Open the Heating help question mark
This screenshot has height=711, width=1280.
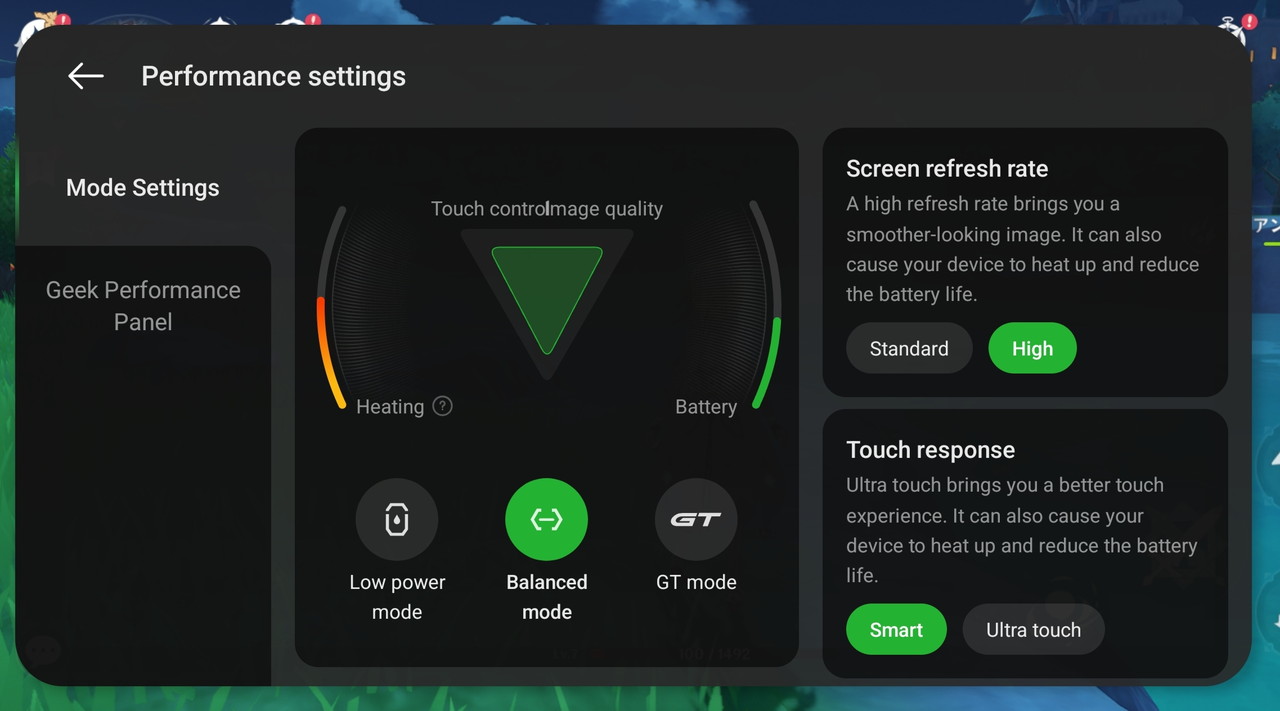click(442, 406)
